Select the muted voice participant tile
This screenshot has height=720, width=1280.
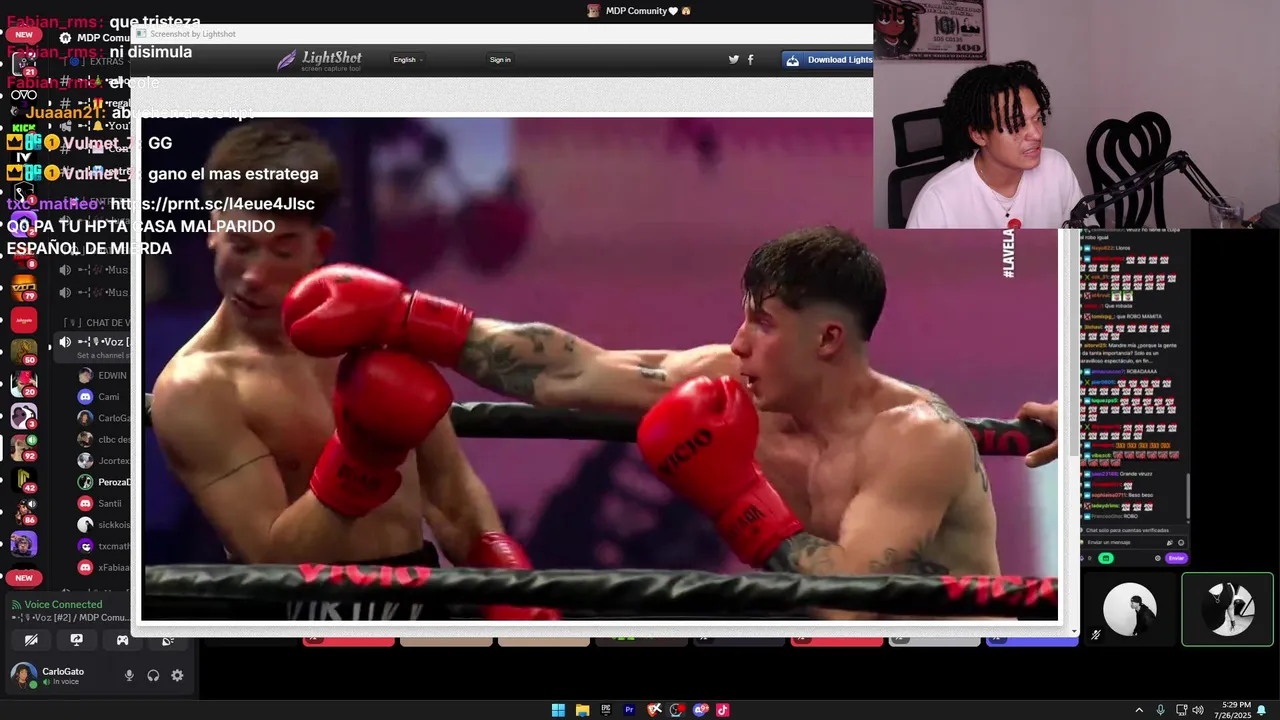click(x=1130, y=609)
